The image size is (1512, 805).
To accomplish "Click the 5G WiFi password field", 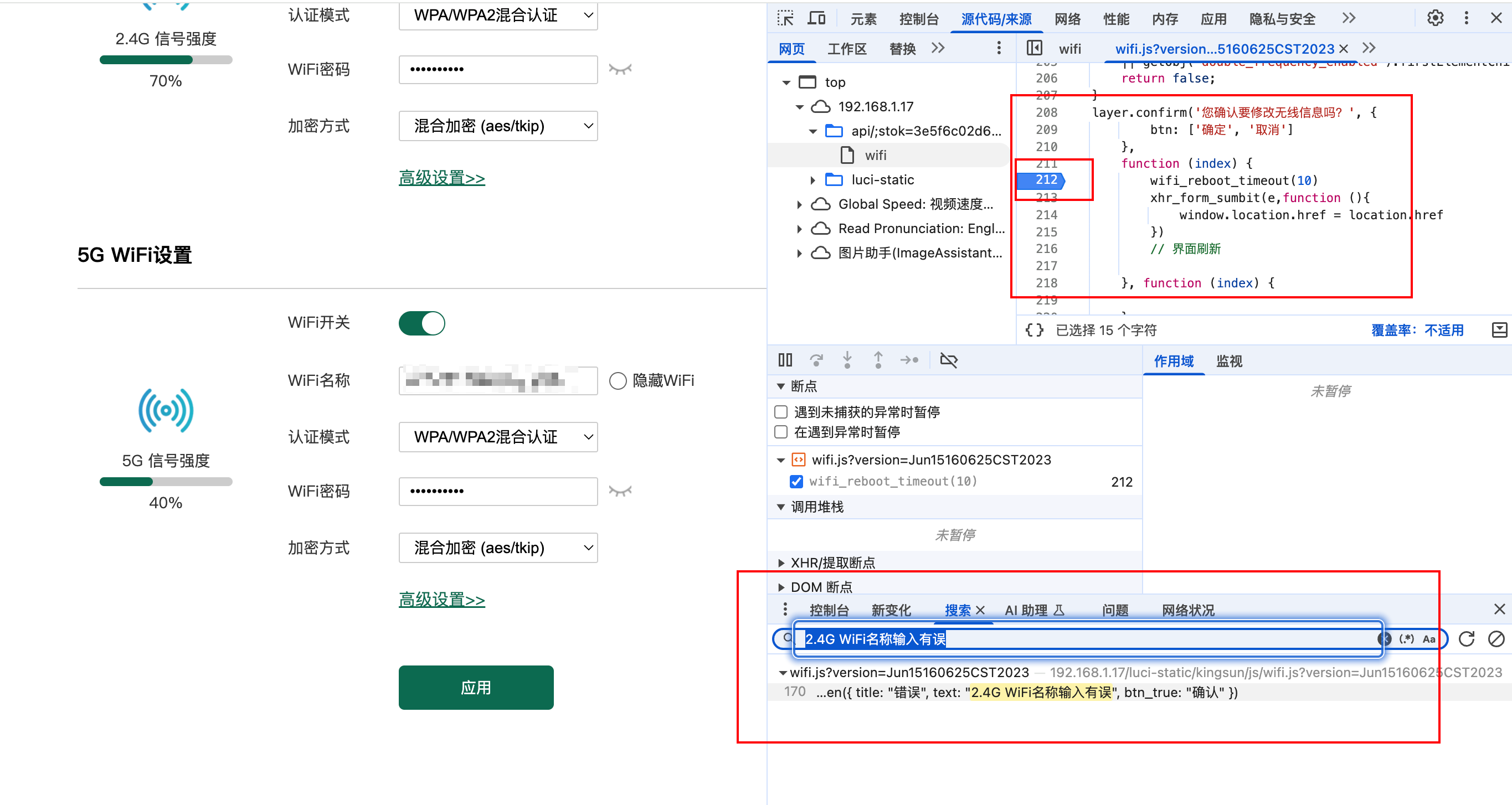I will [x=498, y=491].
